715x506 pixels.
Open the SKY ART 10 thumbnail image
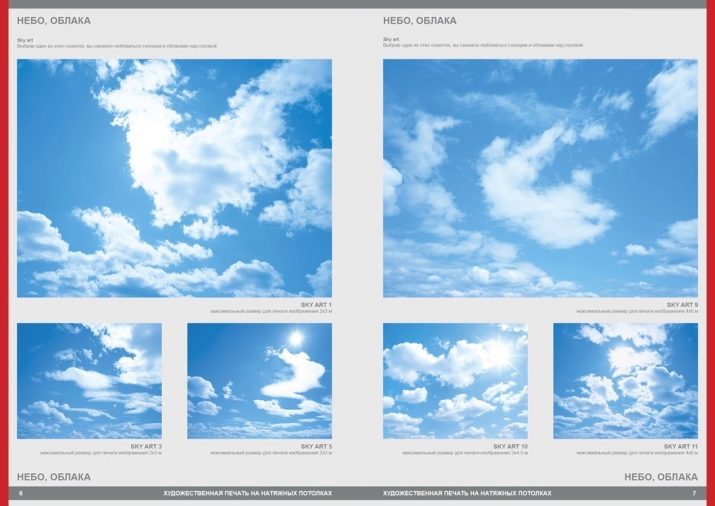[x=455, y=380]
